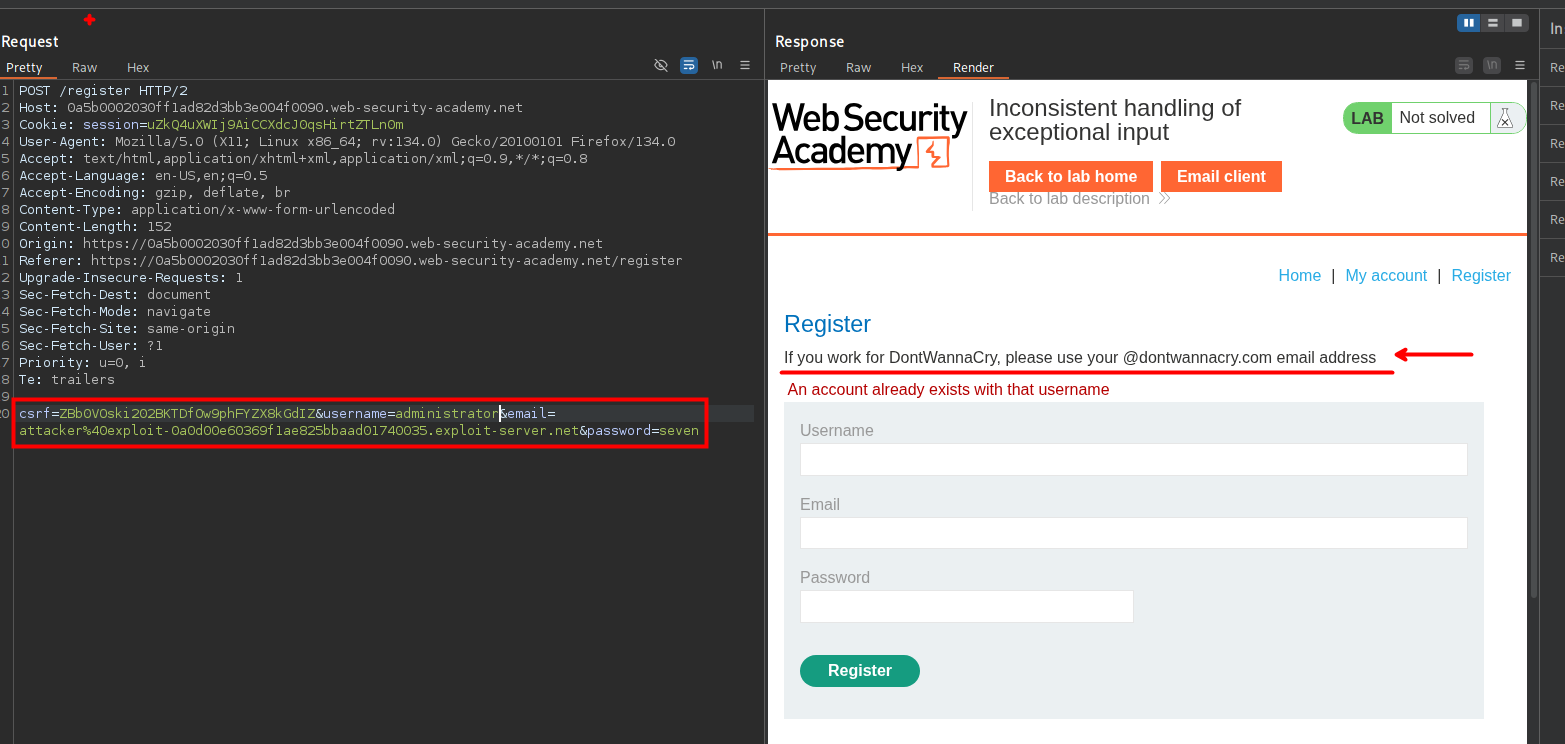Image resolution: width=1565 pixels, height=744 pixels.
Task: Open the Pretty tab in Response
Action: click(x=798, y=68)
